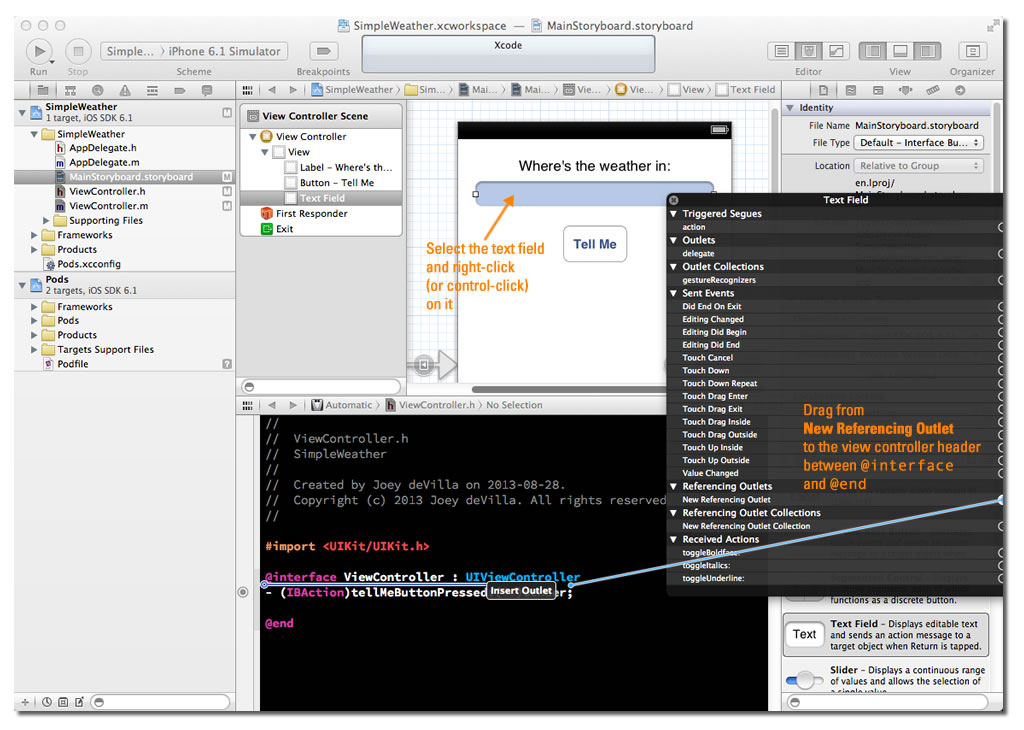The height and width of the screenshot is (730, 1024).
Task: Select the Text Field object in library
Action: click(886, 635)
